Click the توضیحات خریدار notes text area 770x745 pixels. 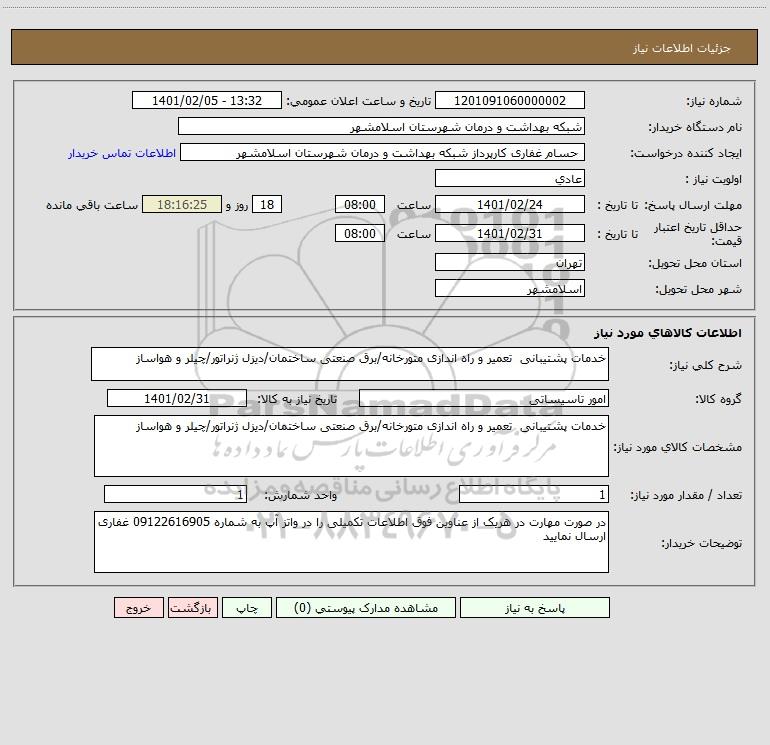point(351,542)
